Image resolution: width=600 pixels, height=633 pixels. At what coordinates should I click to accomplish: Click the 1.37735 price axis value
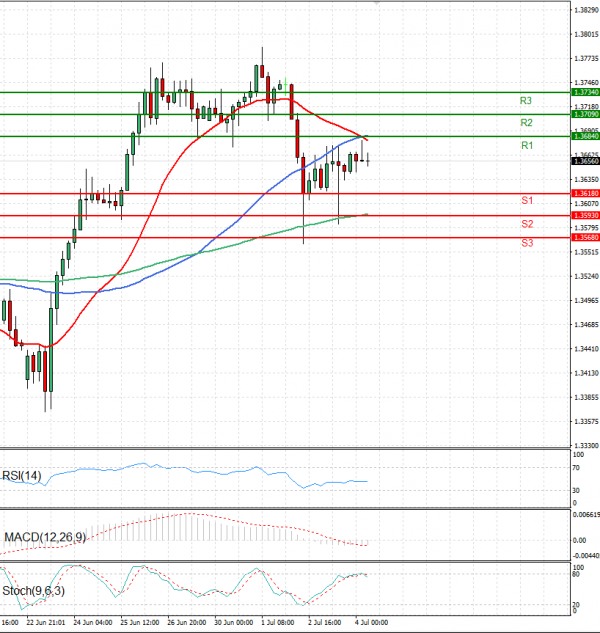tap(586, 59)
